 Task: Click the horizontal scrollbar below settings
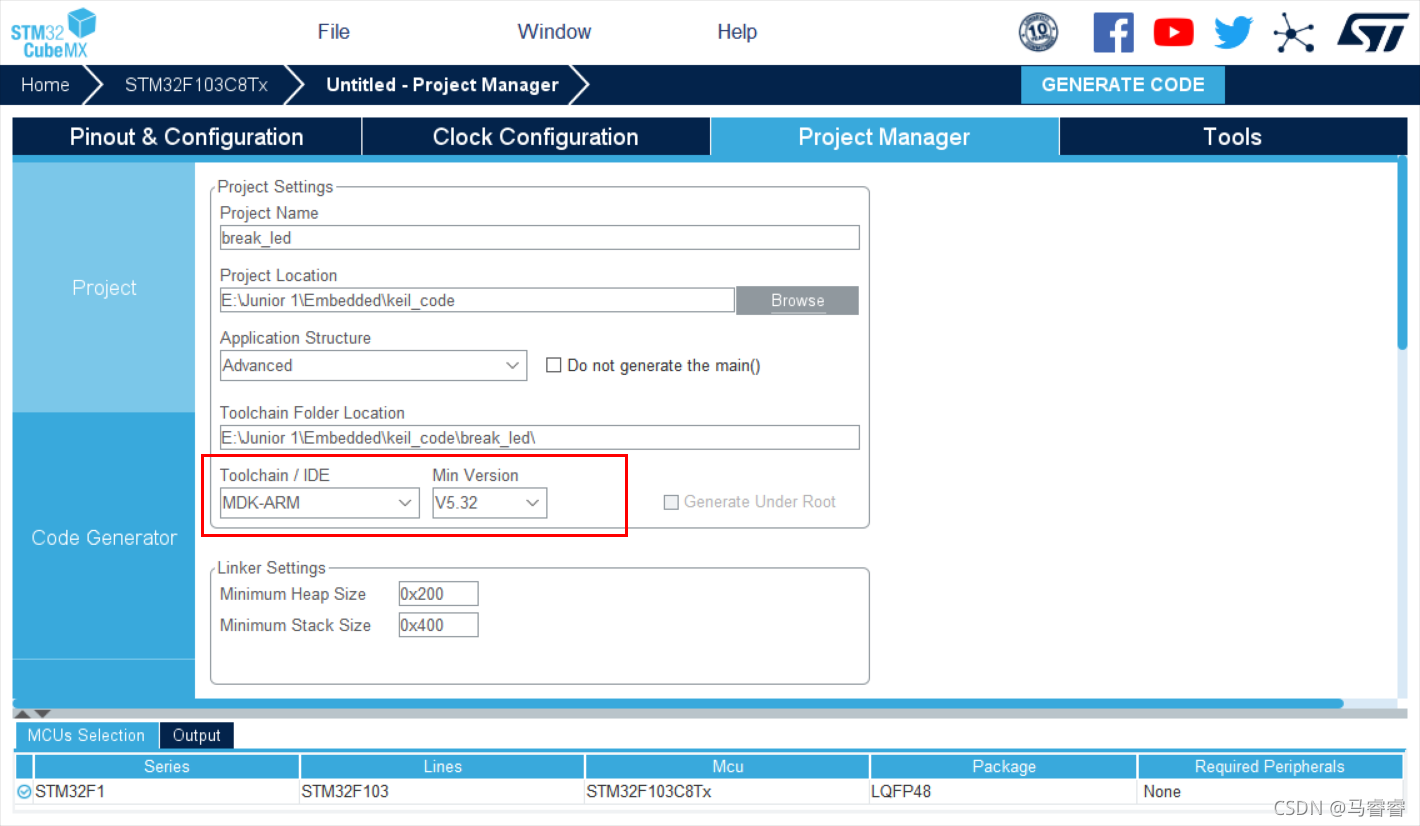click(677, 703)
